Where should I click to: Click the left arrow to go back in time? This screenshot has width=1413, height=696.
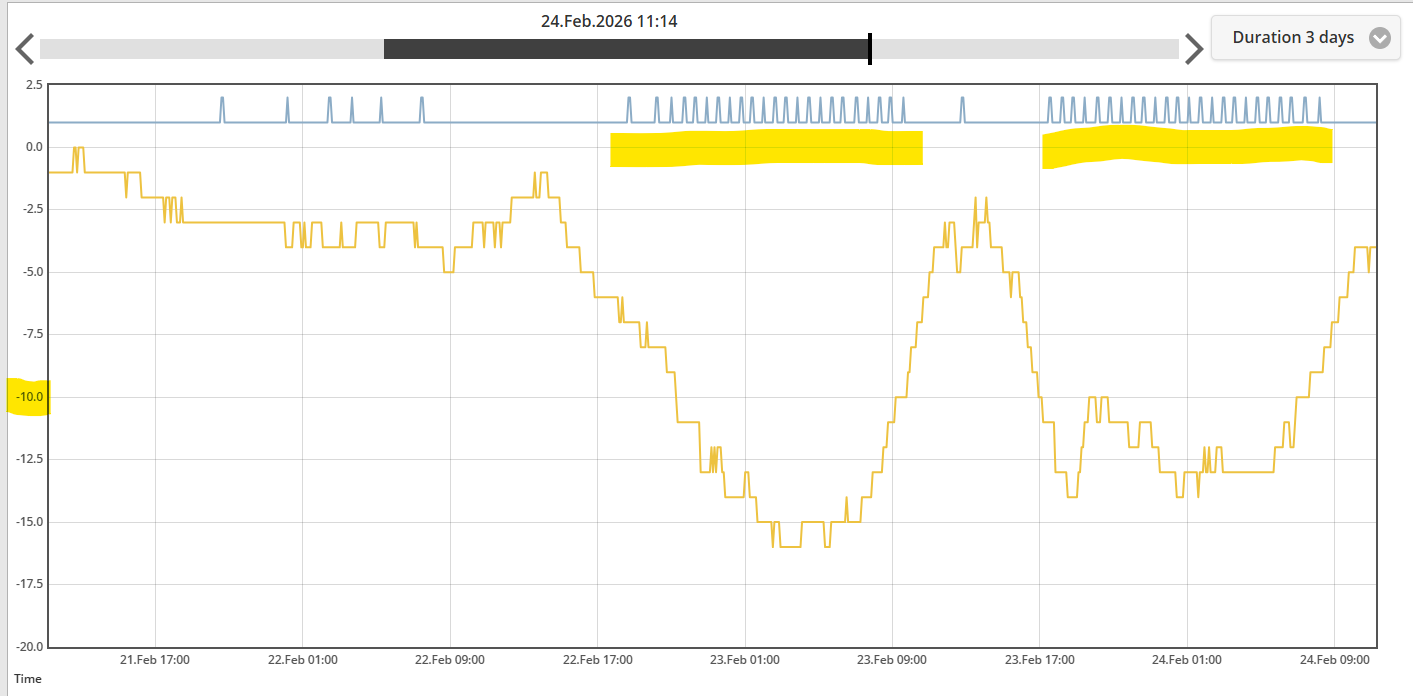coord(26,49)
